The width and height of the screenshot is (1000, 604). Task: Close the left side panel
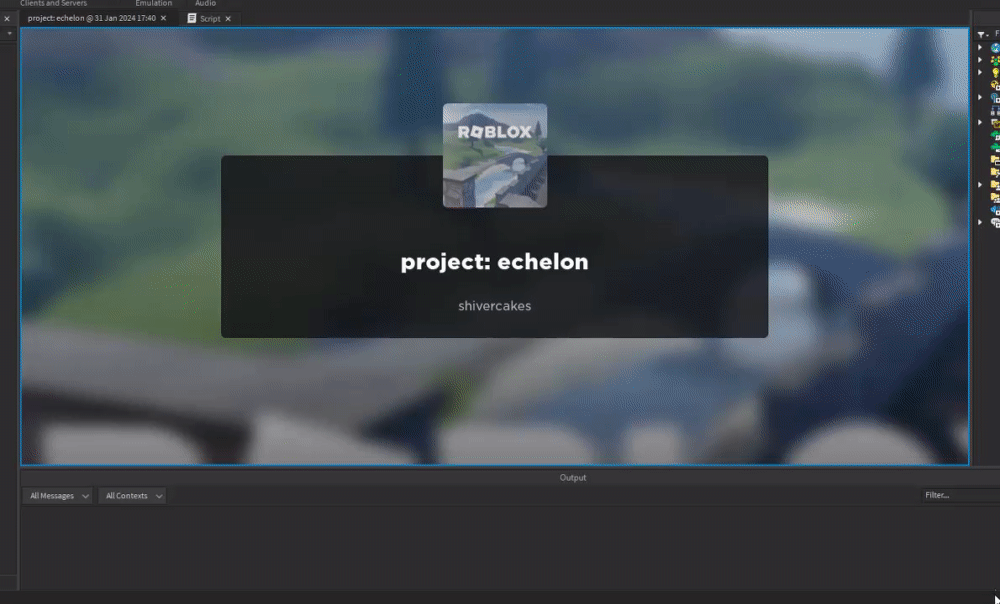(7, 18)
